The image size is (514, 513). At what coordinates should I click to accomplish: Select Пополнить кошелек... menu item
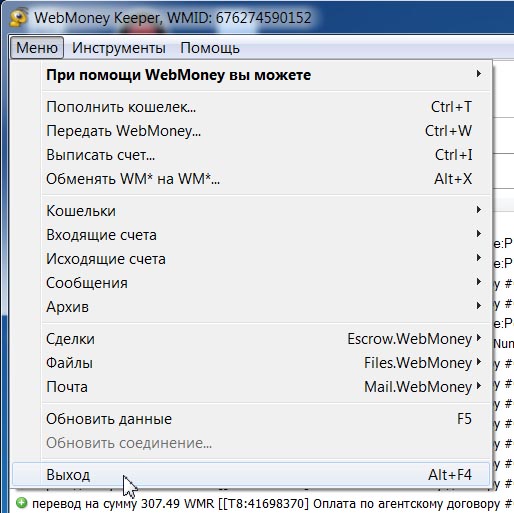click(x=251, y=107)
